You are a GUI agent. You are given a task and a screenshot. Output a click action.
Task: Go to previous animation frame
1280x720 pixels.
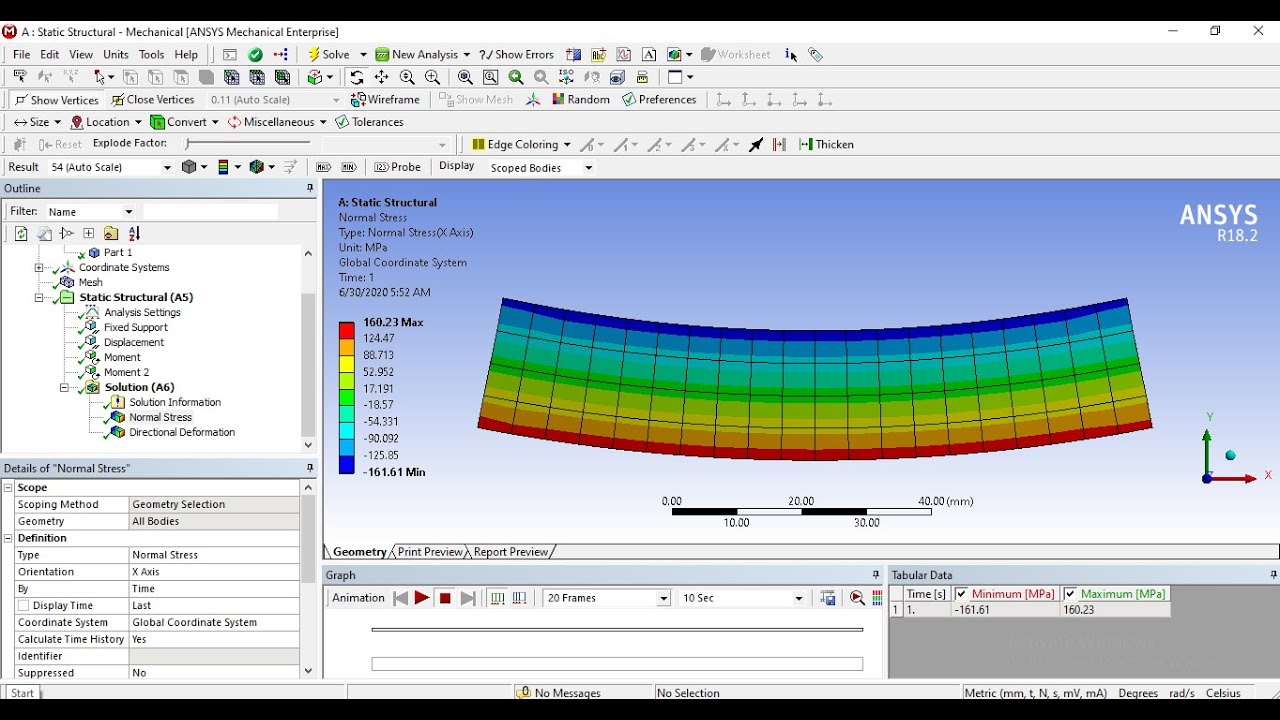400,598
